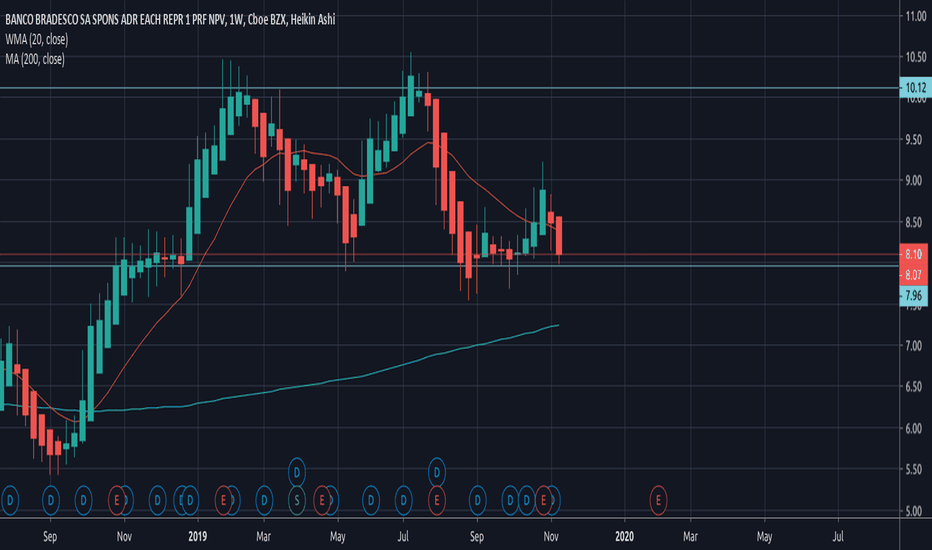932x550 pixels.
Task: Click the 7.96 horizontal line price label
Action: pos(914,296)
